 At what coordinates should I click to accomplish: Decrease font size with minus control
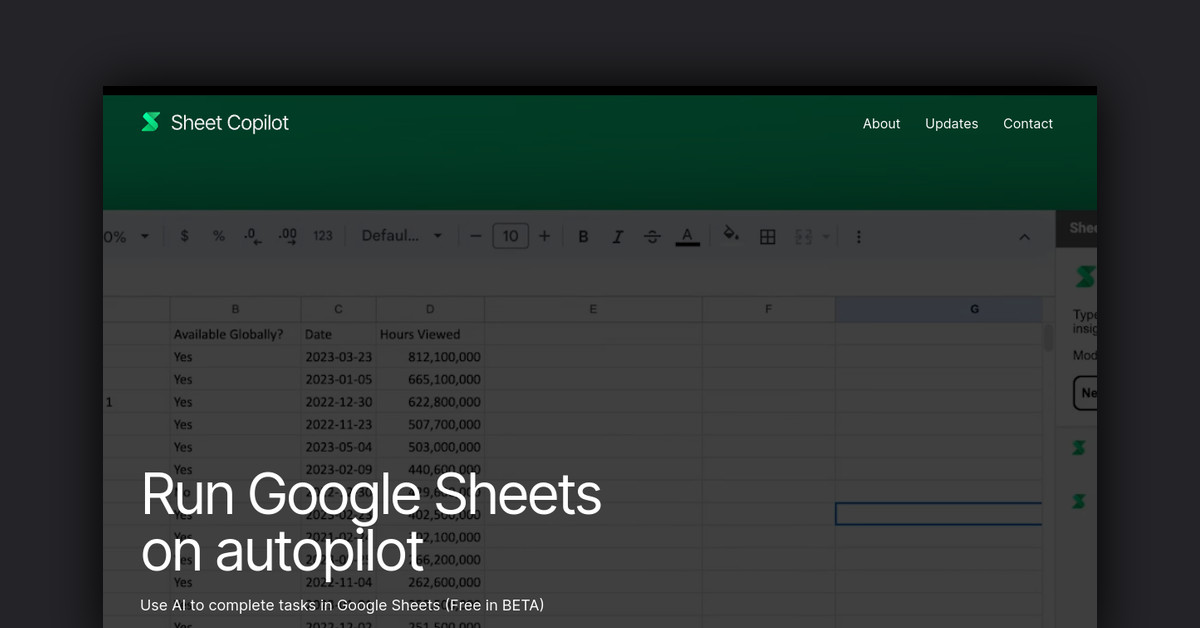click(x=476, y=236)
